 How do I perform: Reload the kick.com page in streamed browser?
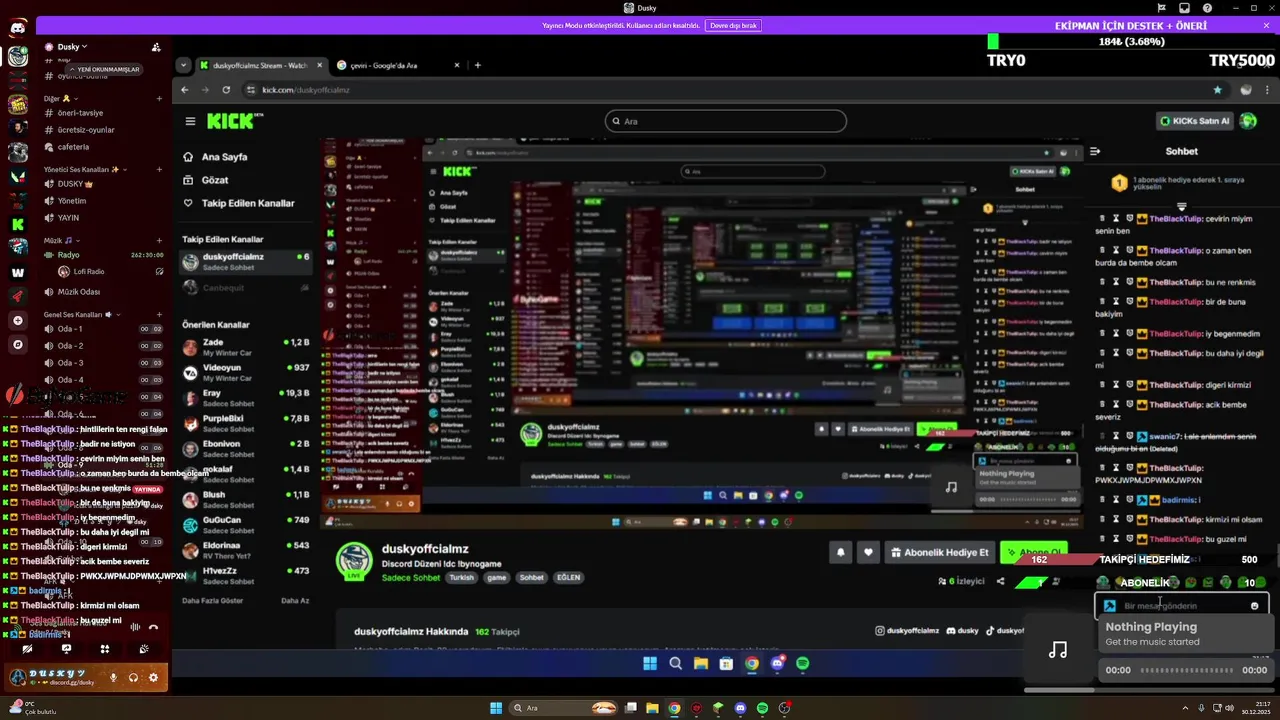pos(226,90)
